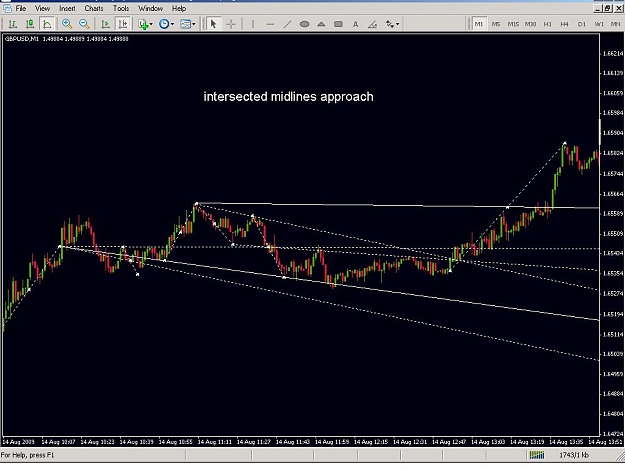Open the Help menu
625x469 pixels.
point(179,8)
